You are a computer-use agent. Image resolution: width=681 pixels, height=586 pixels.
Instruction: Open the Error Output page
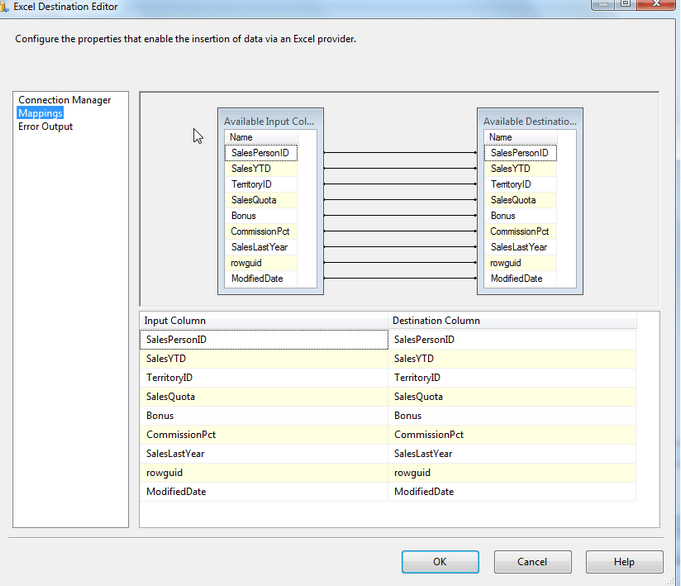(x=45, y=126)
